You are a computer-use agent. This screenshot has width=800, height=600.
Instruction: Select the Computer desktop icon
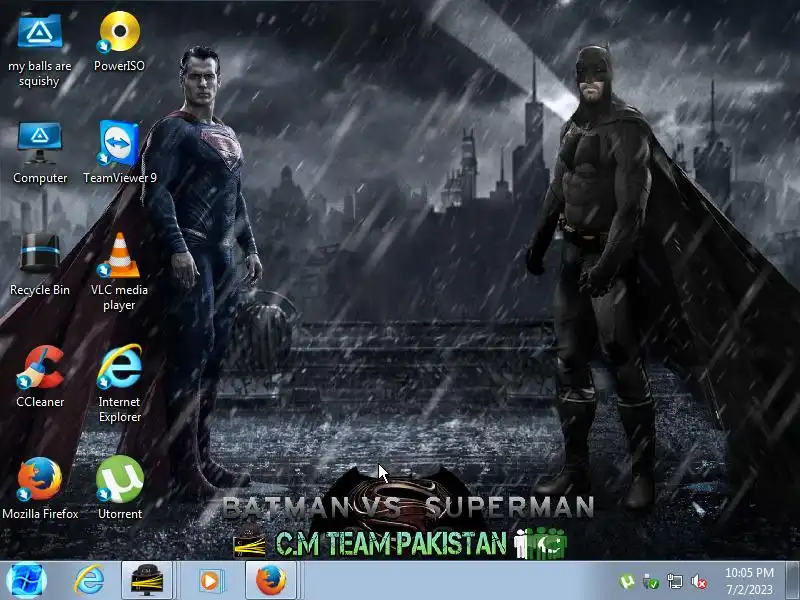coord(40,143)
